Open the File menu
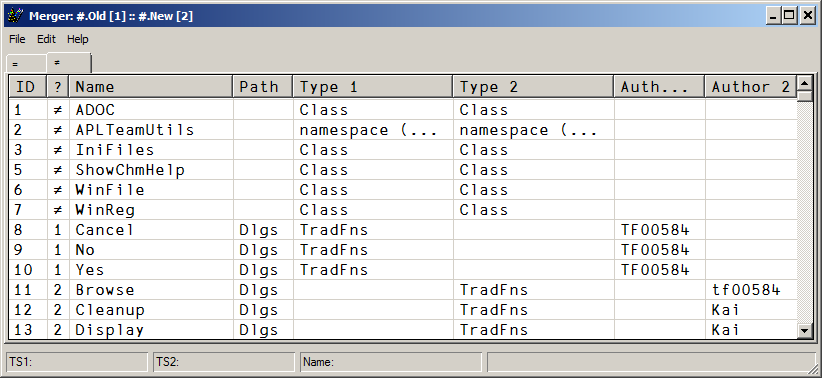Viewport: 822px width, 378px height. tap(17, 39)
